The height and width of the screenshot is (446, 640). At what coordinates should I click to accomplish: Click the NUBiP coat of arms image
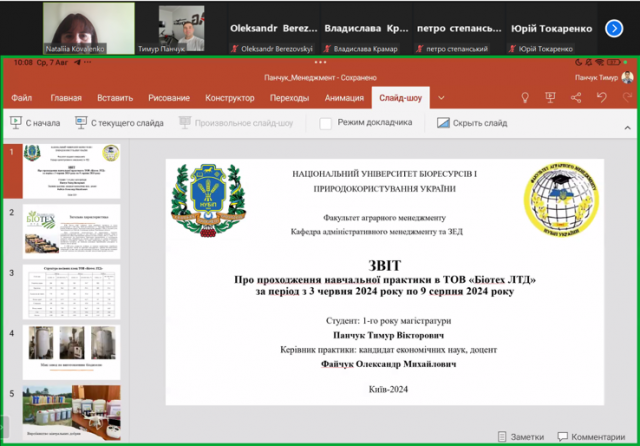(x=209, y=200)
